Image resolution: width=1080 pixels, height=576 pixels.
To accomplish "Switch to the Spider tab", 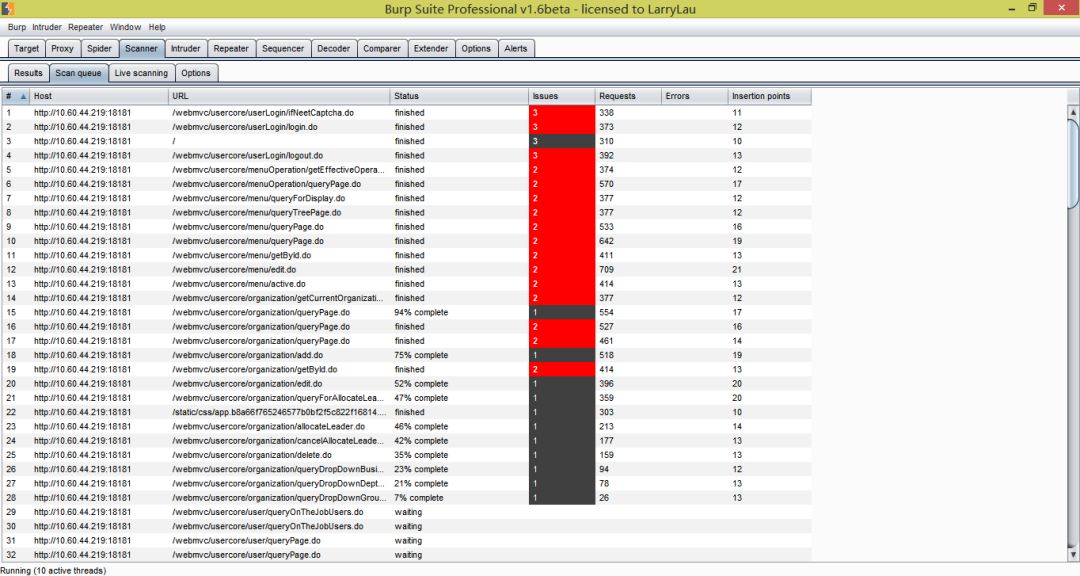I will [x=99, y=48].
